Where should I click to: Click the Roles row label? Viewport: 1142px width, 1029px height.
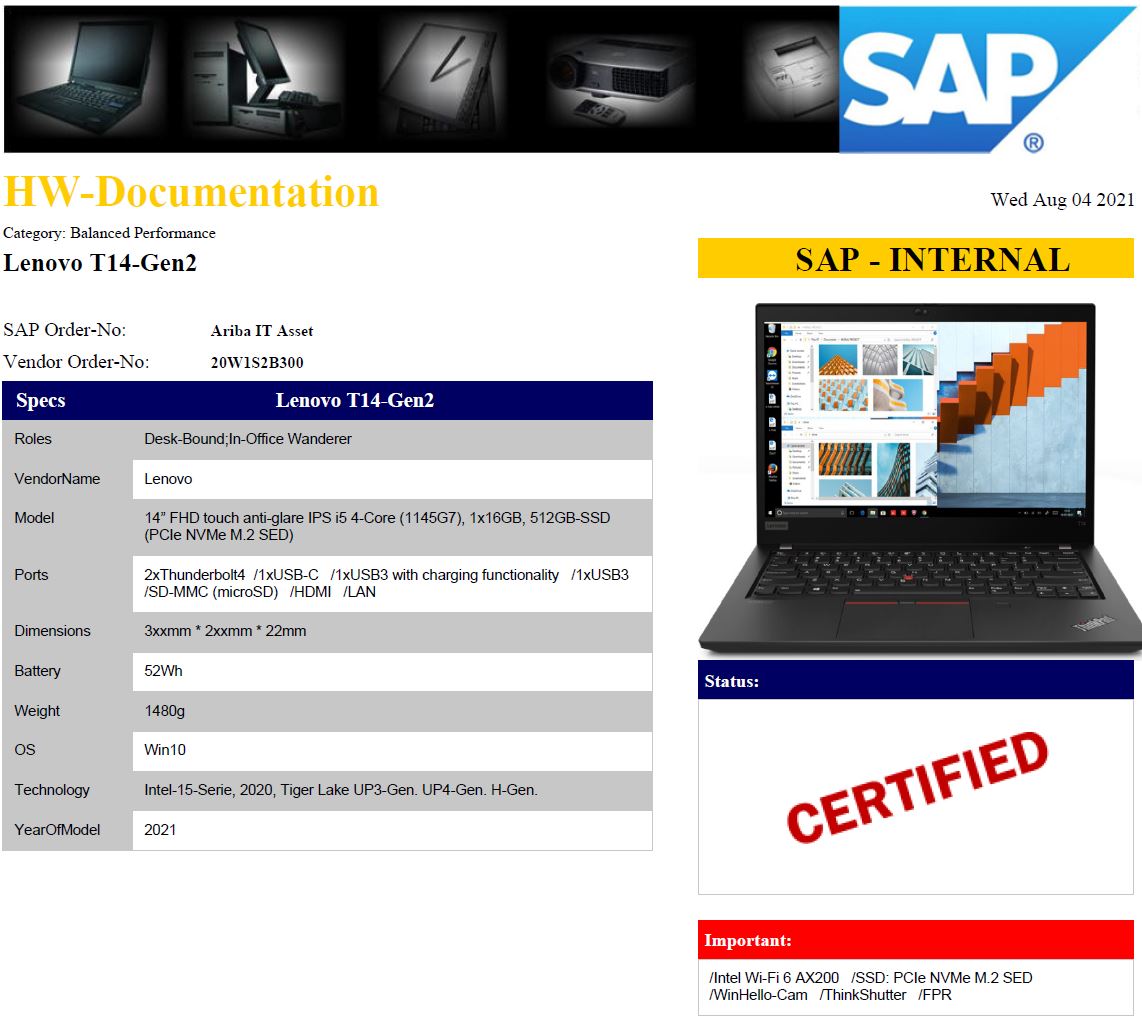33,439
